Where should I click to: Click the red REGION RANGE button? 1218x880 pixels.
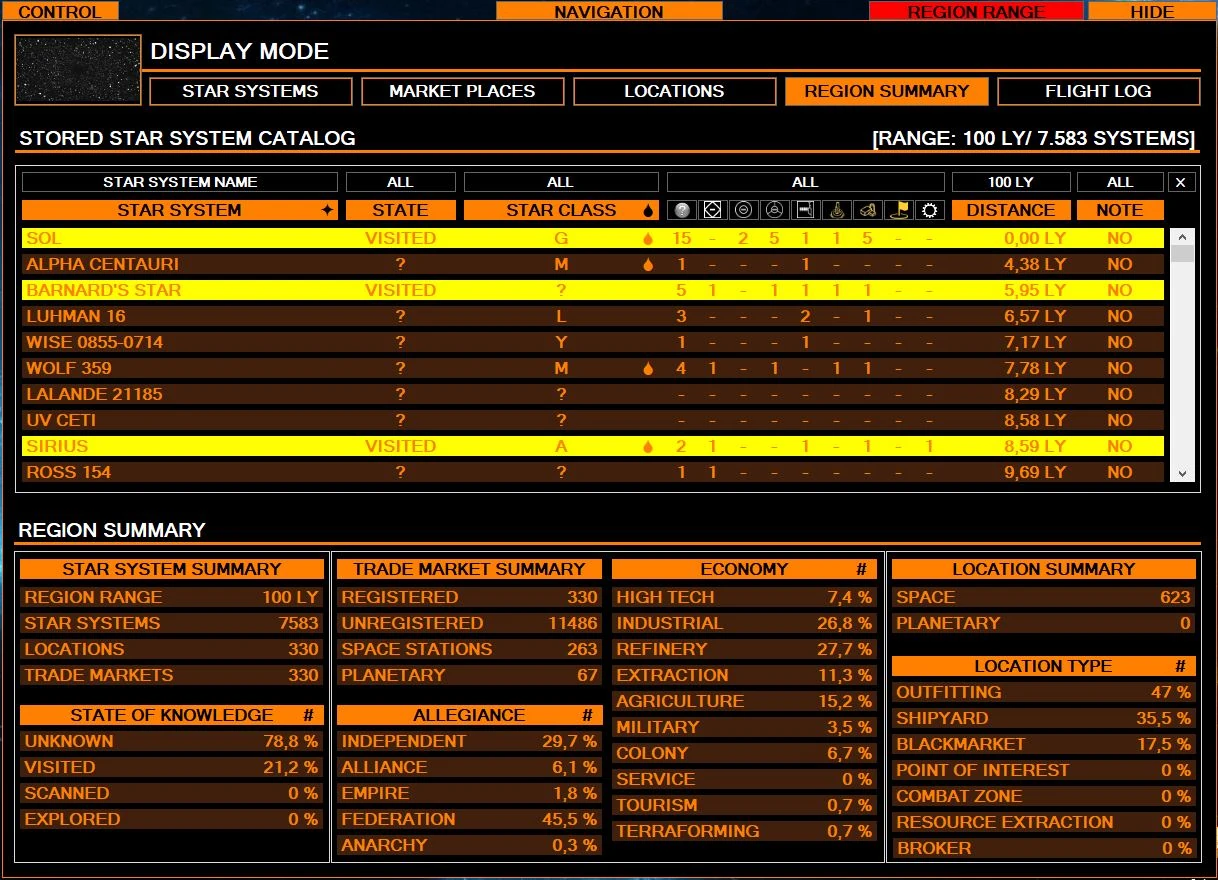pyautogui.click(x=976, y=11)
